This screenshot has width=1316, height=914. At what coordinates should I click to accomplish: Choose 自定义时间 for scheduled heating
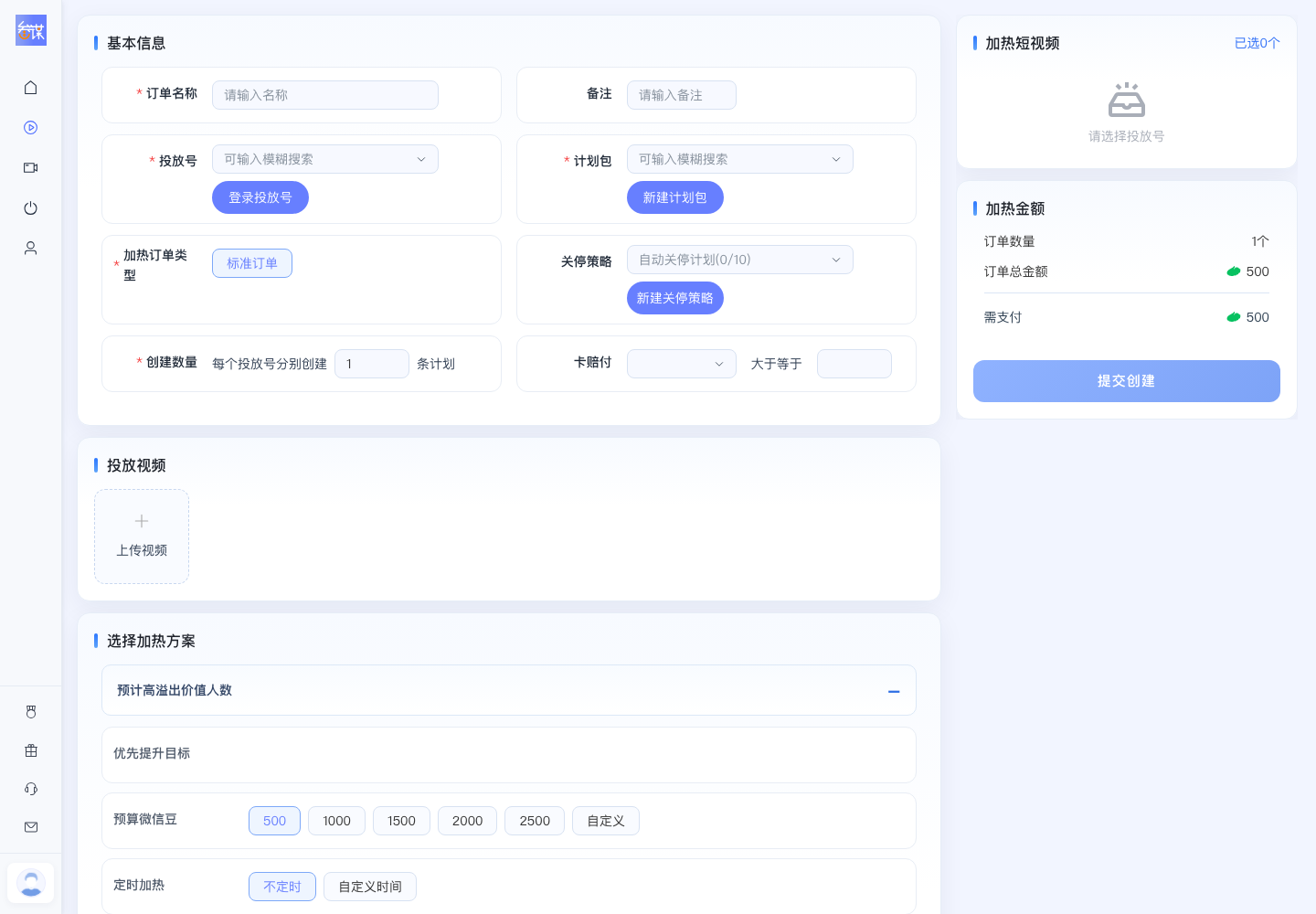pyautogui.click(x=370, y=887)
